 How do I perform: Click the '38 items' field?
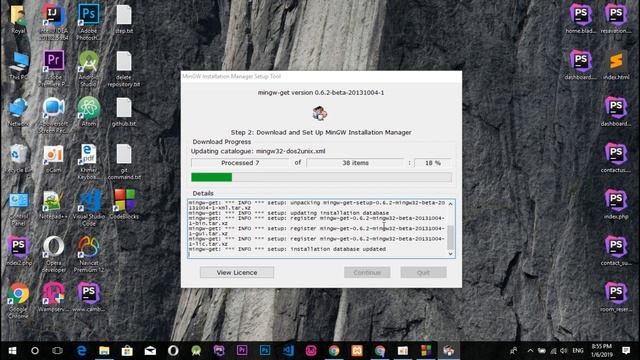(355, 163)
